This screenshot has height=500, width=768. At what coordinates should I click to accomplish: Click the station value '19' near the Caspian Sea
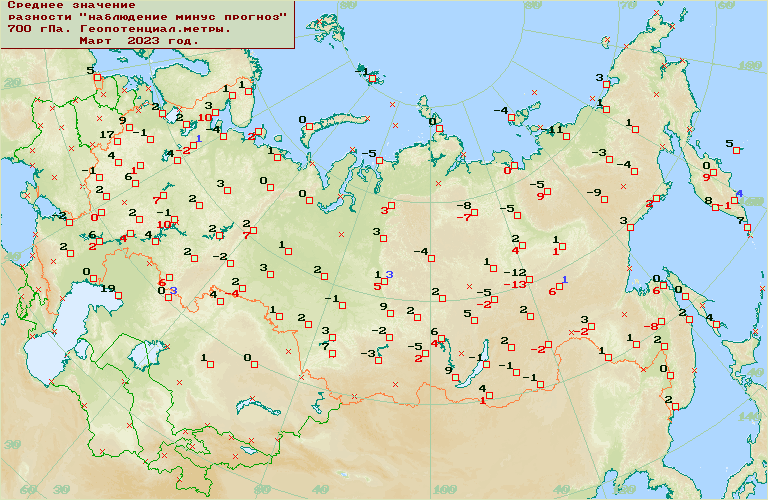(x=108, y=288)
